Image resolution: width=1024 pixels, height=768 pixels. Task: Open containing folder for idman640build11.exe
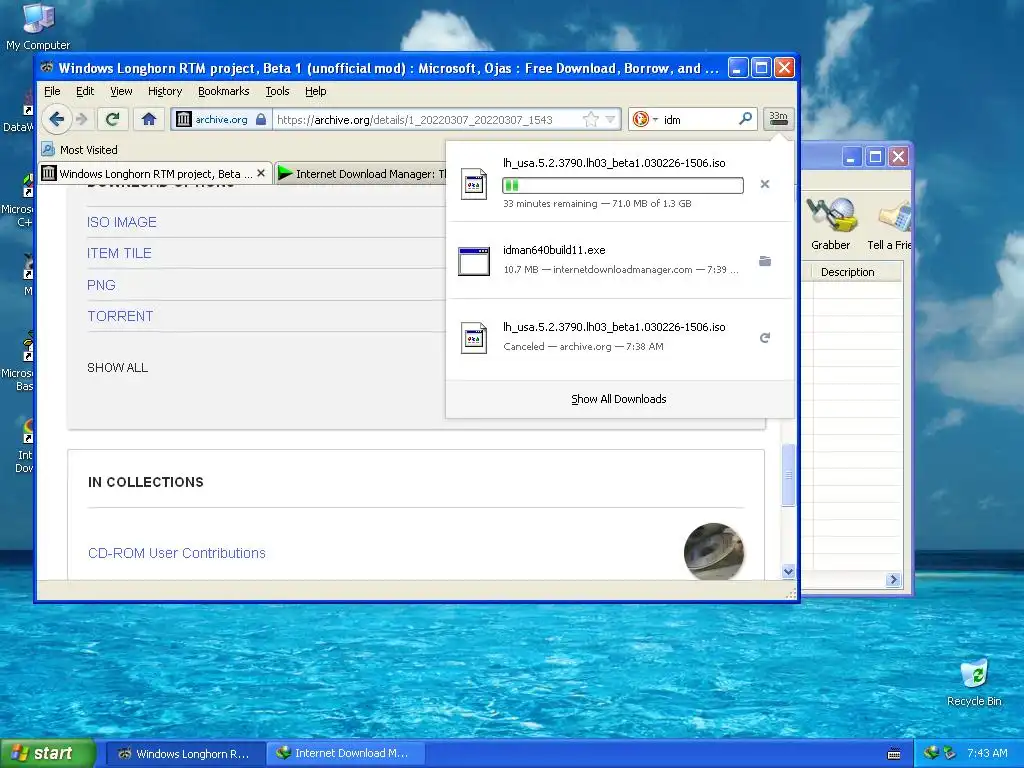(765, 261)
